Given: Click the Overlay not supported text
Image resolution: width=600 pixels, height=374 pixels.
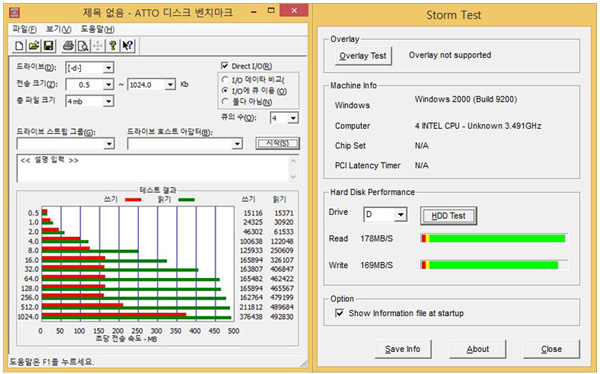Looking at the screenshot, I should point(450,55).
